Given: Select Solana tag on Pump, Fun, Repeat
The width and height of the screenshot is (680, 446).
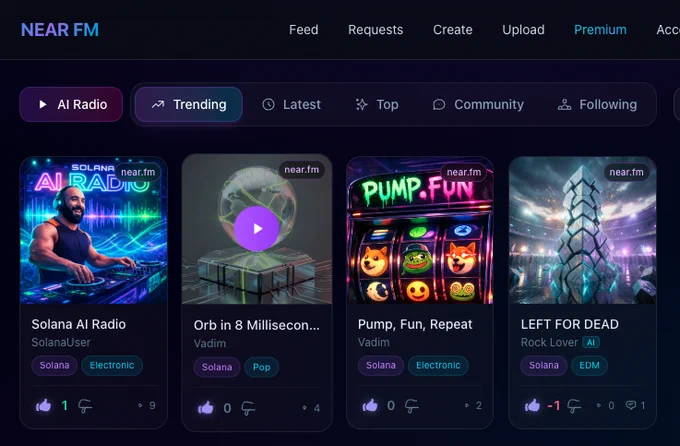Looking at the screenshot, I should pos(381,365).
